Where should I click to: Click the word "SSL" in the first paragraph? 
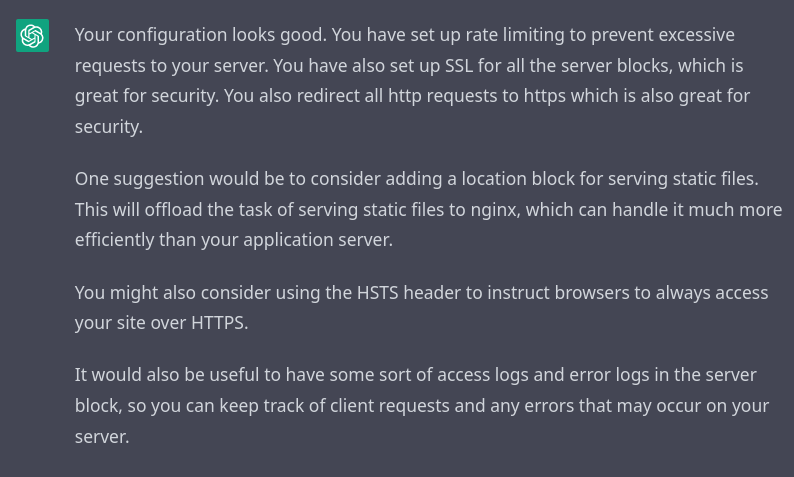click(x=459, y=66)
